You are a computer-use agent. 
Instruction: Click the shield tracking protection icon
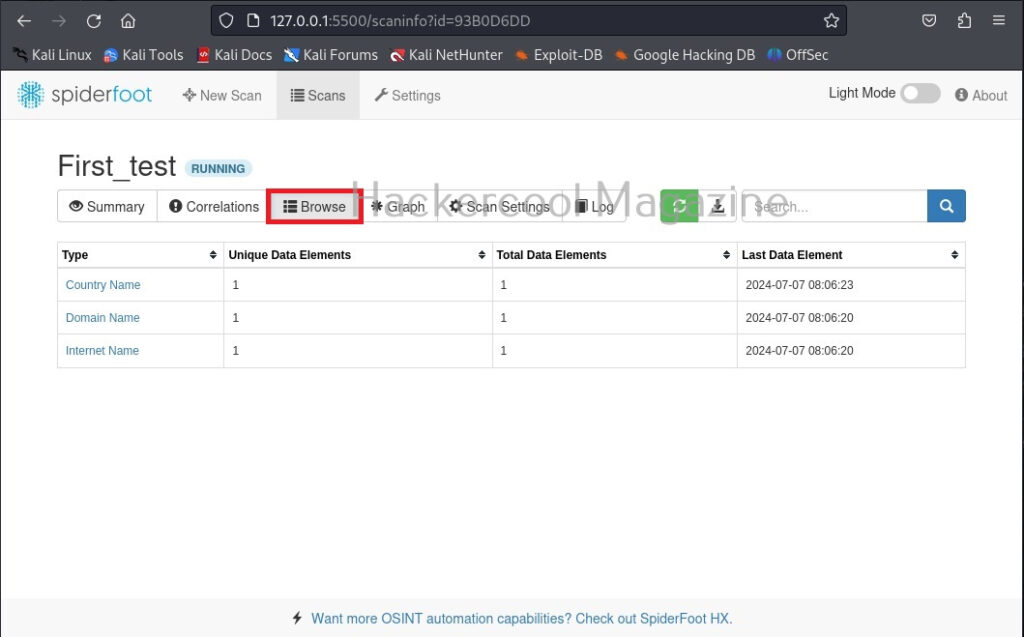226,21
